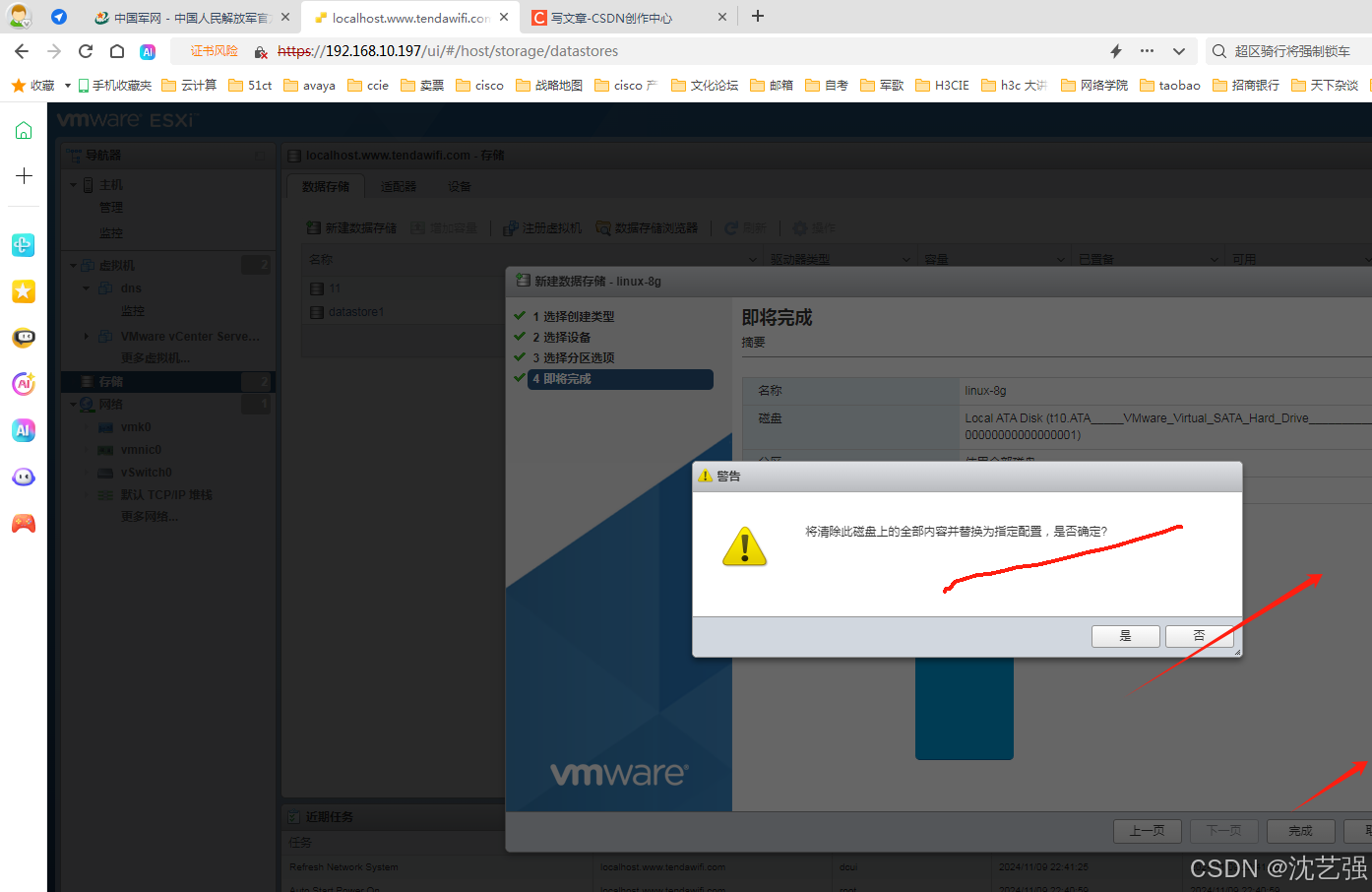Collapse the 网络 navigator node
The width and height of the screenshot is (1372, 892).
pos(74,405)
